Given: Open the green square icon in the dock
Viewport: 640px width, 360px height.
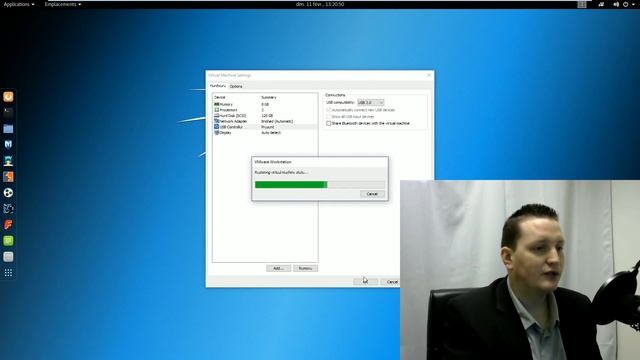Looking at the screenshot, I should point(8,241).
